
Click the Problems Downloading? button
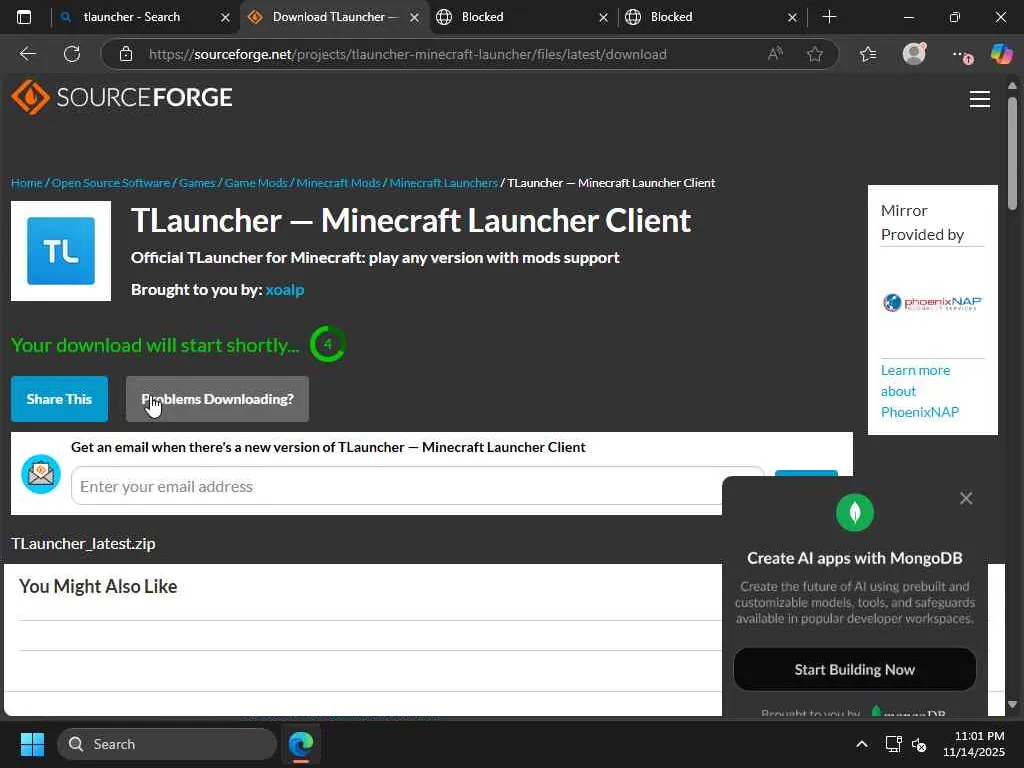[217, 399]
